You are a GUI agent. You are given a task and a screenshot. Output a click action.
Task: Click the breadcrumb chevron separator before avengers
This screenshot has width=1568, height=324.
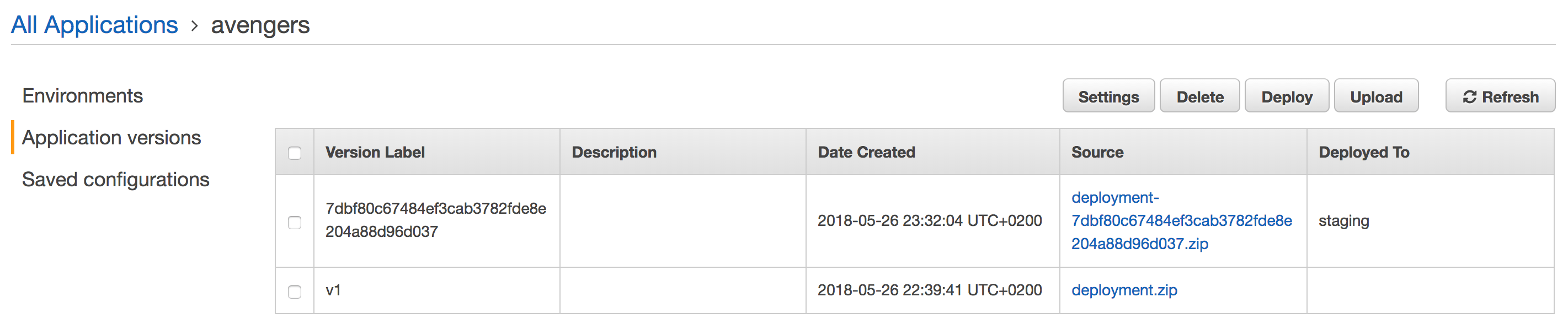194,26
